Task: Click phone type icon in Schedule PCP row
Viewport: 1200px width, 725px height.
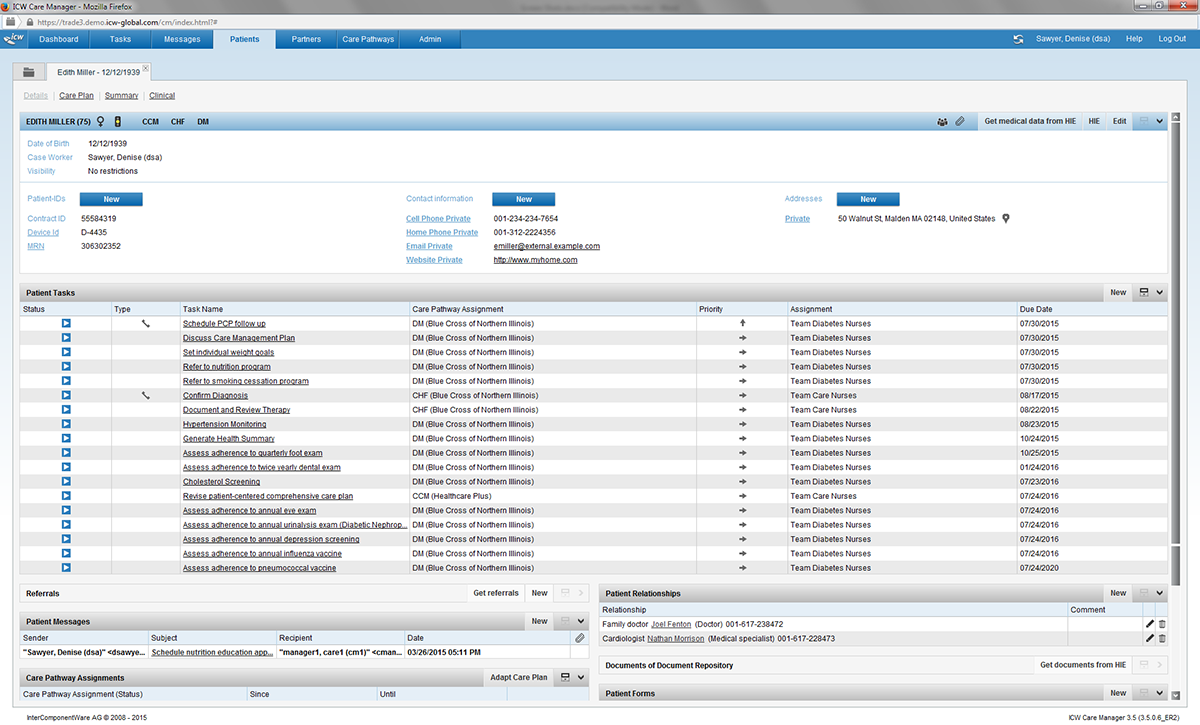Action: click(146, 324)
